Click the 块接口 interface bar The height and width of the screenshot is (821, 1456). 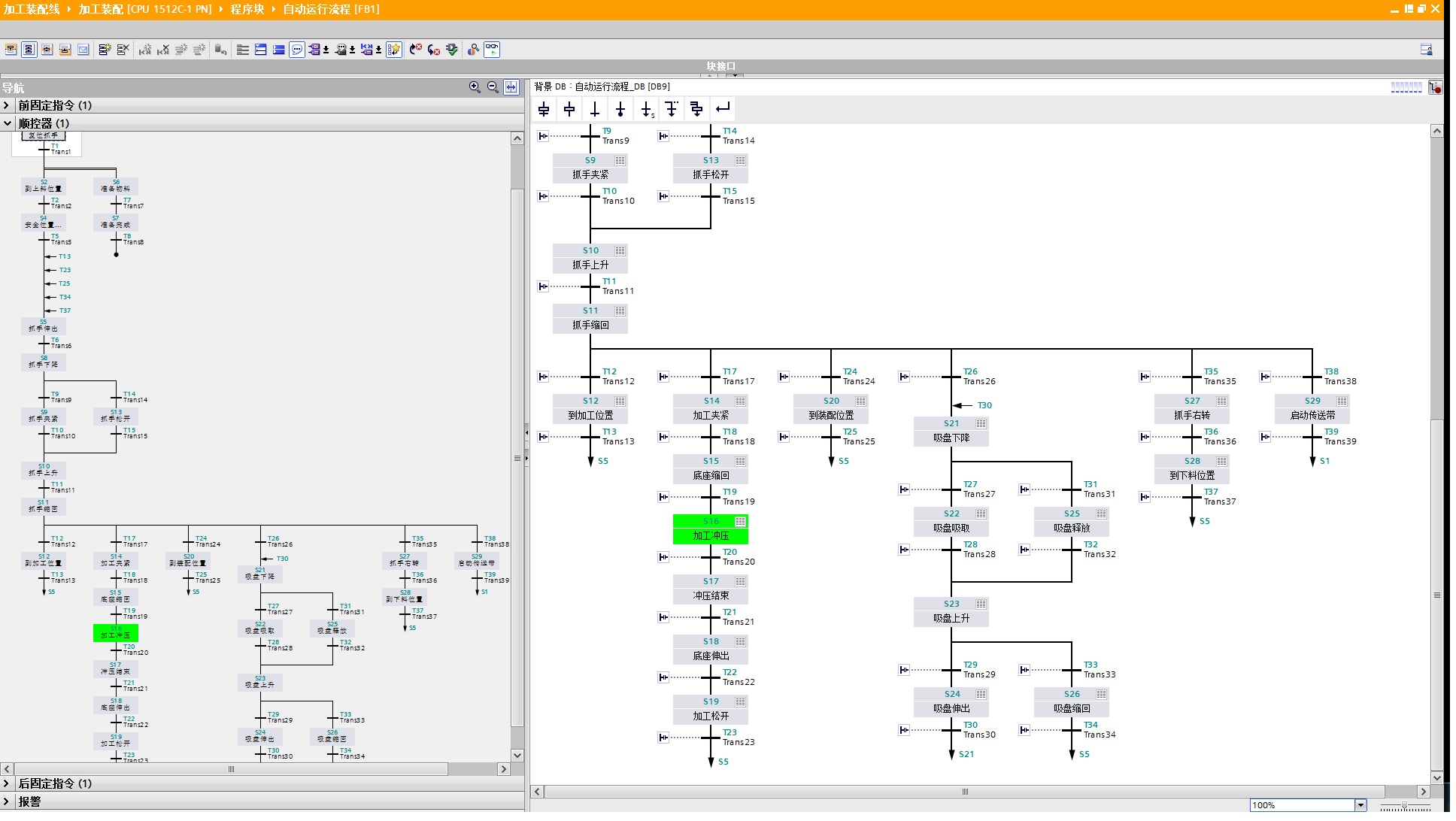[720, 66]
